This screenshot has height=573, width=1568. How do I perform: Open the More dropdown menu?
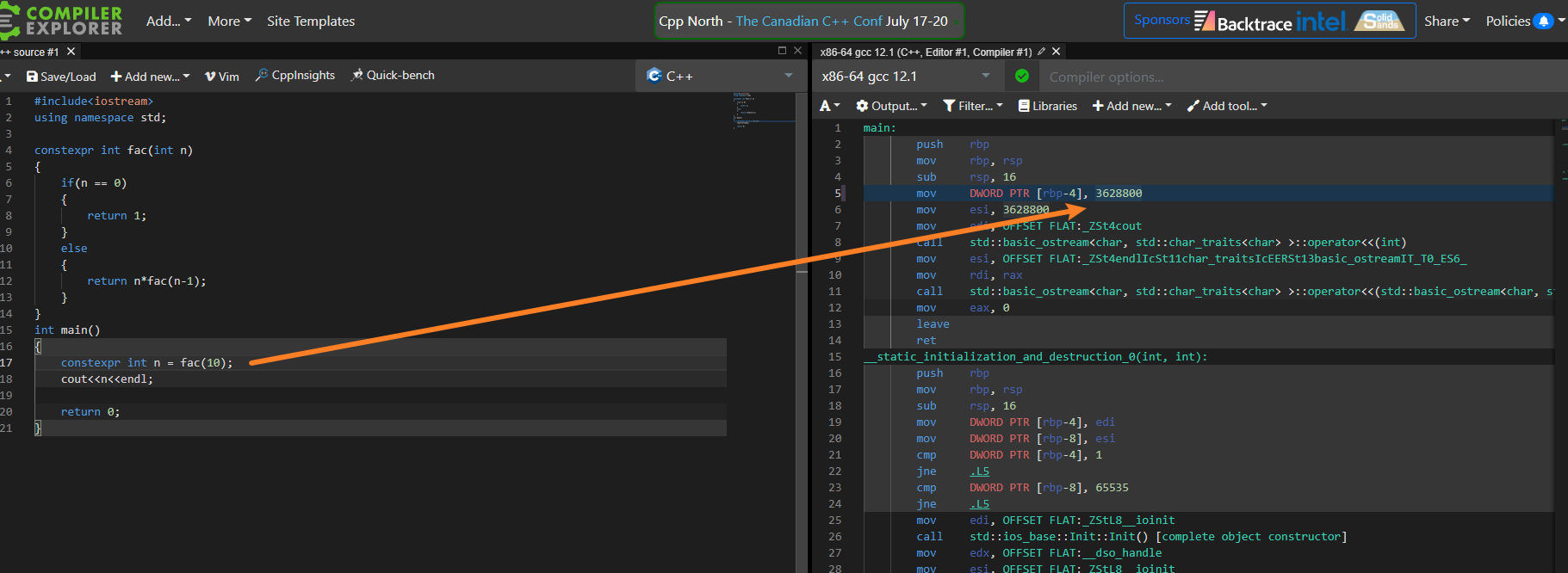click(229, 21)
